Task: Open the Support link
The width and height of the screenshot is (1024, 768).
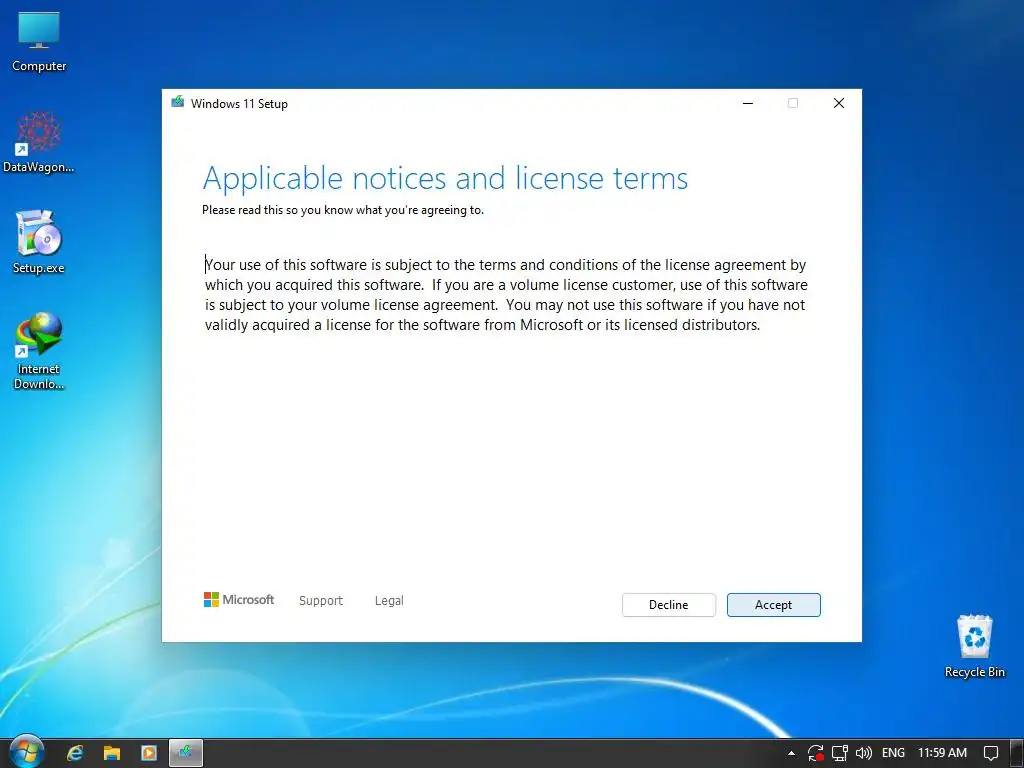Action: (321, 600)
